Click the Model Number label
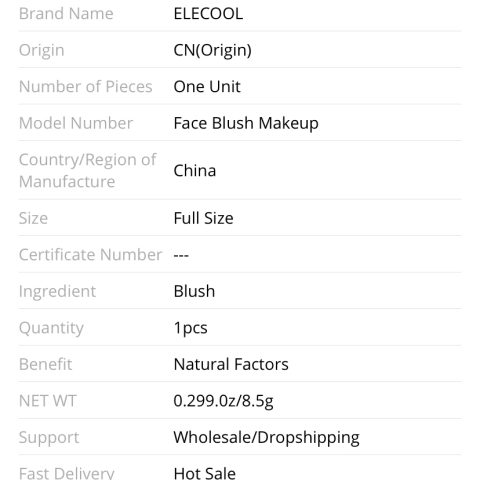The height and width of the screenshot is (480, 480). click(x=76, y=123)
